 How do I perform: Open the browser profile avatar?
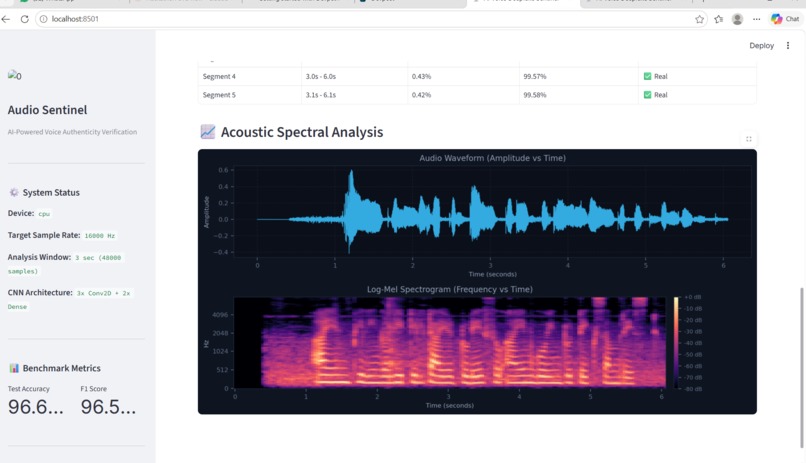(x=737, y=19)
